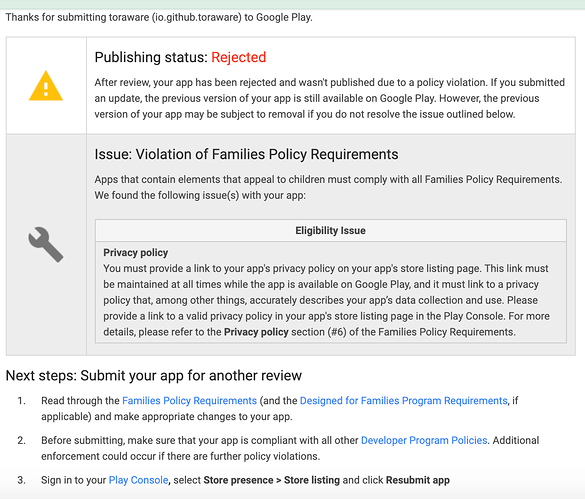The height and width of the screenshot is (499, 585).
Task: Click the Privacy policy heading in issue box
Action: point(136,253)
